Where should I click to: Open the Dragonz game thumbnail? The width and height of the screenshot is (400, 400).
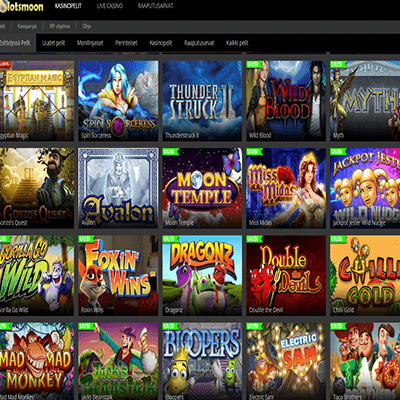coord(202,276)
